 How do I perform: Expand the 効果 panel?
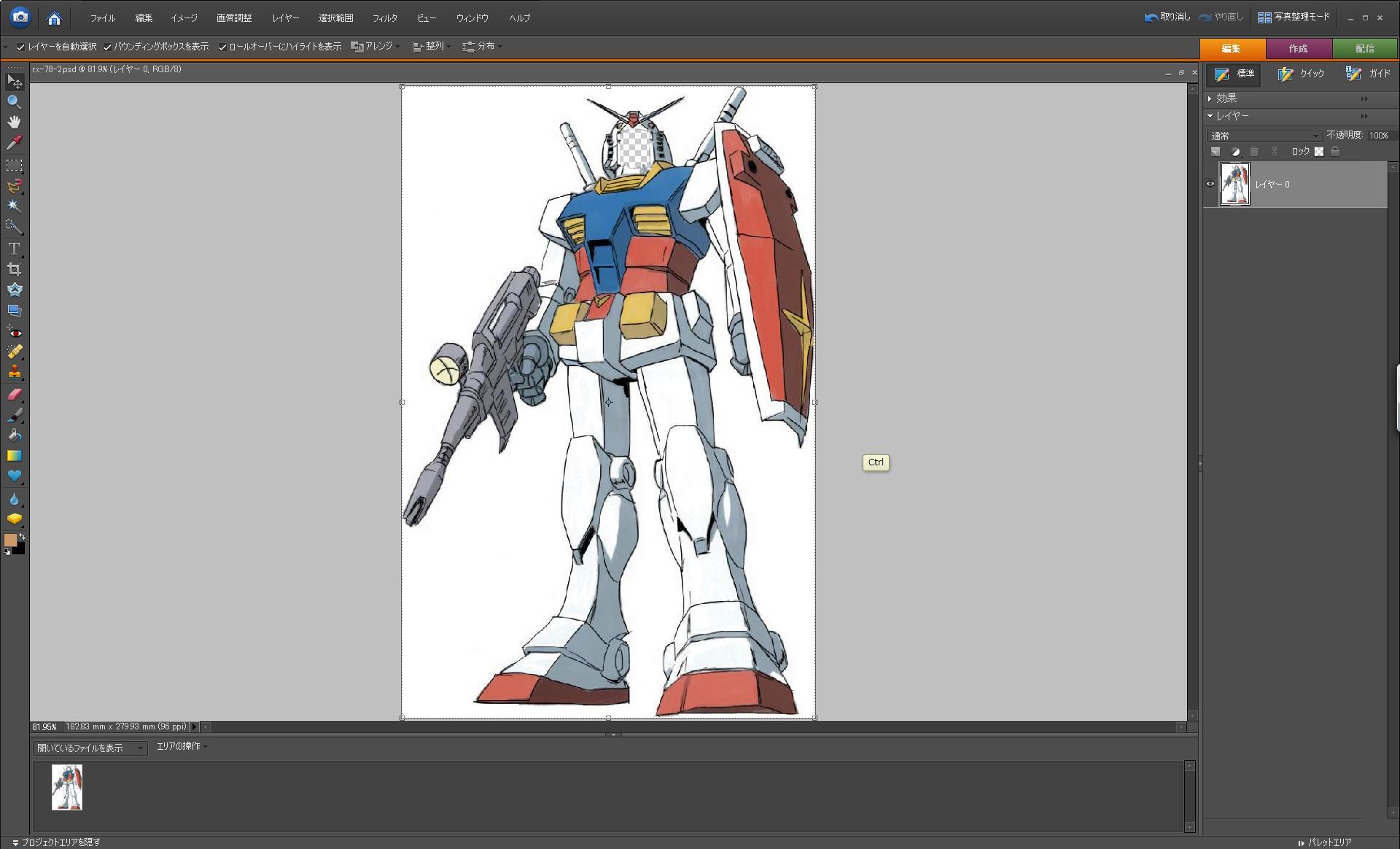pyautogui.click(x=1210, y=98)
